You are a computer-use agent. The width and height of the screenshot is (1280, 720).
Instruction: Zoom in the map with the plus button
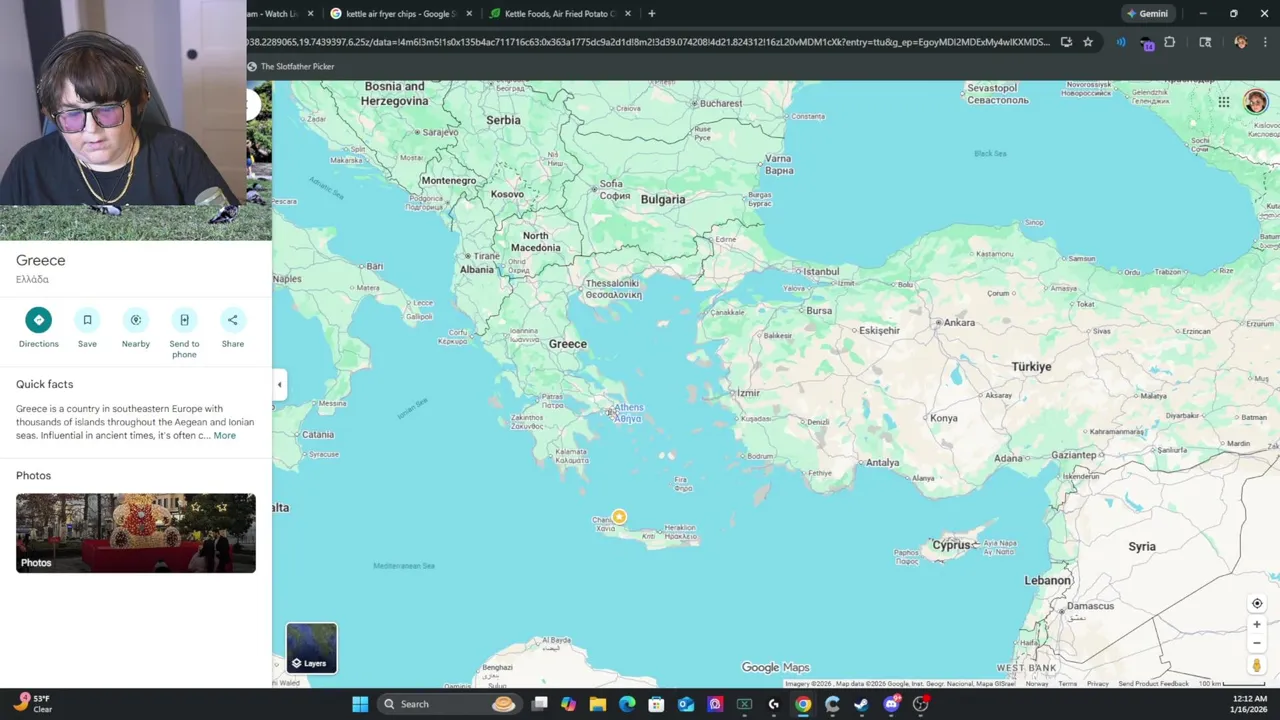(x=1257, y=625)
